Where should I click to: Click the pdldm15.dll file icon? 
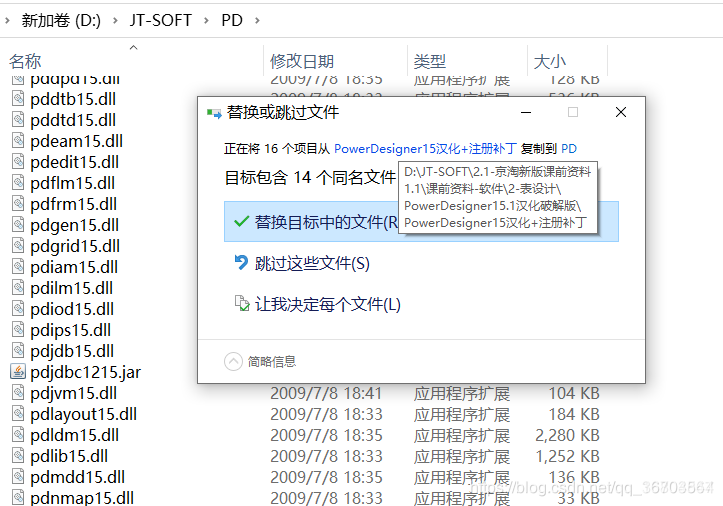point(18,435)
